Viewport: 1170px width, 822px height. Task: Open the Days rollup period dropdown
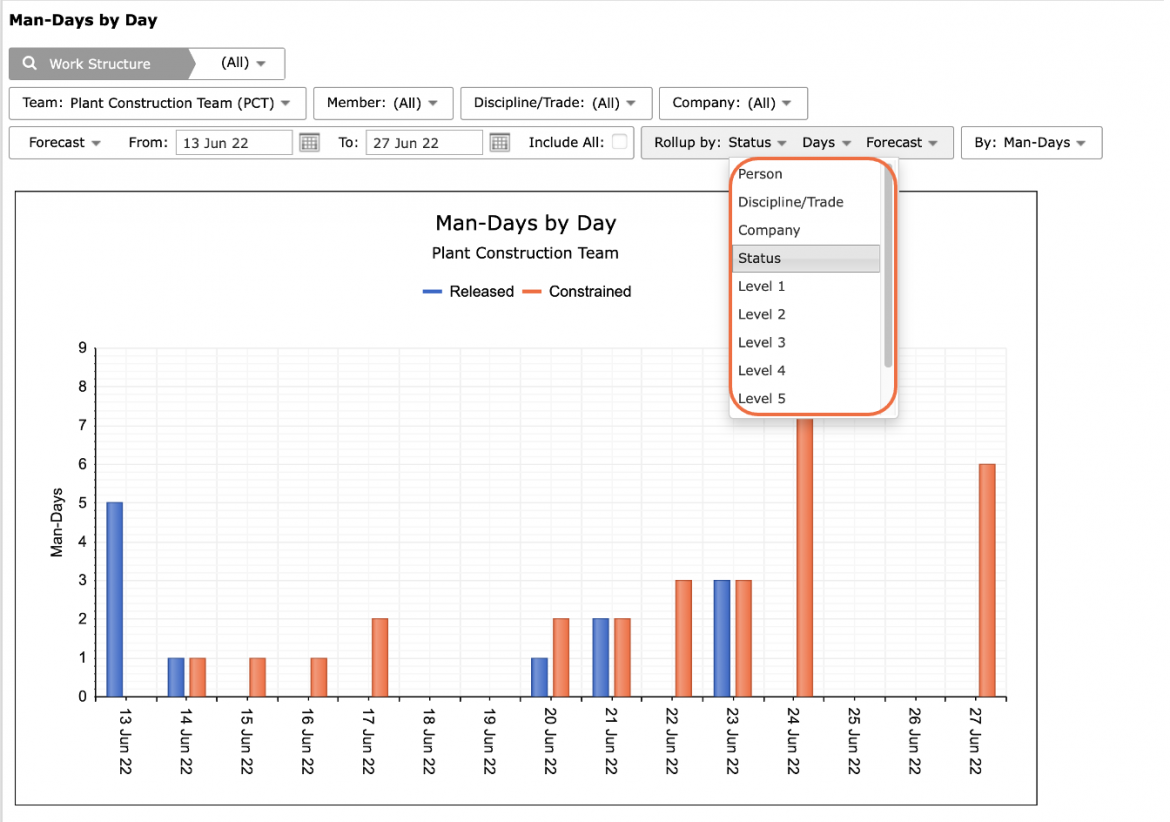point(826,142)
